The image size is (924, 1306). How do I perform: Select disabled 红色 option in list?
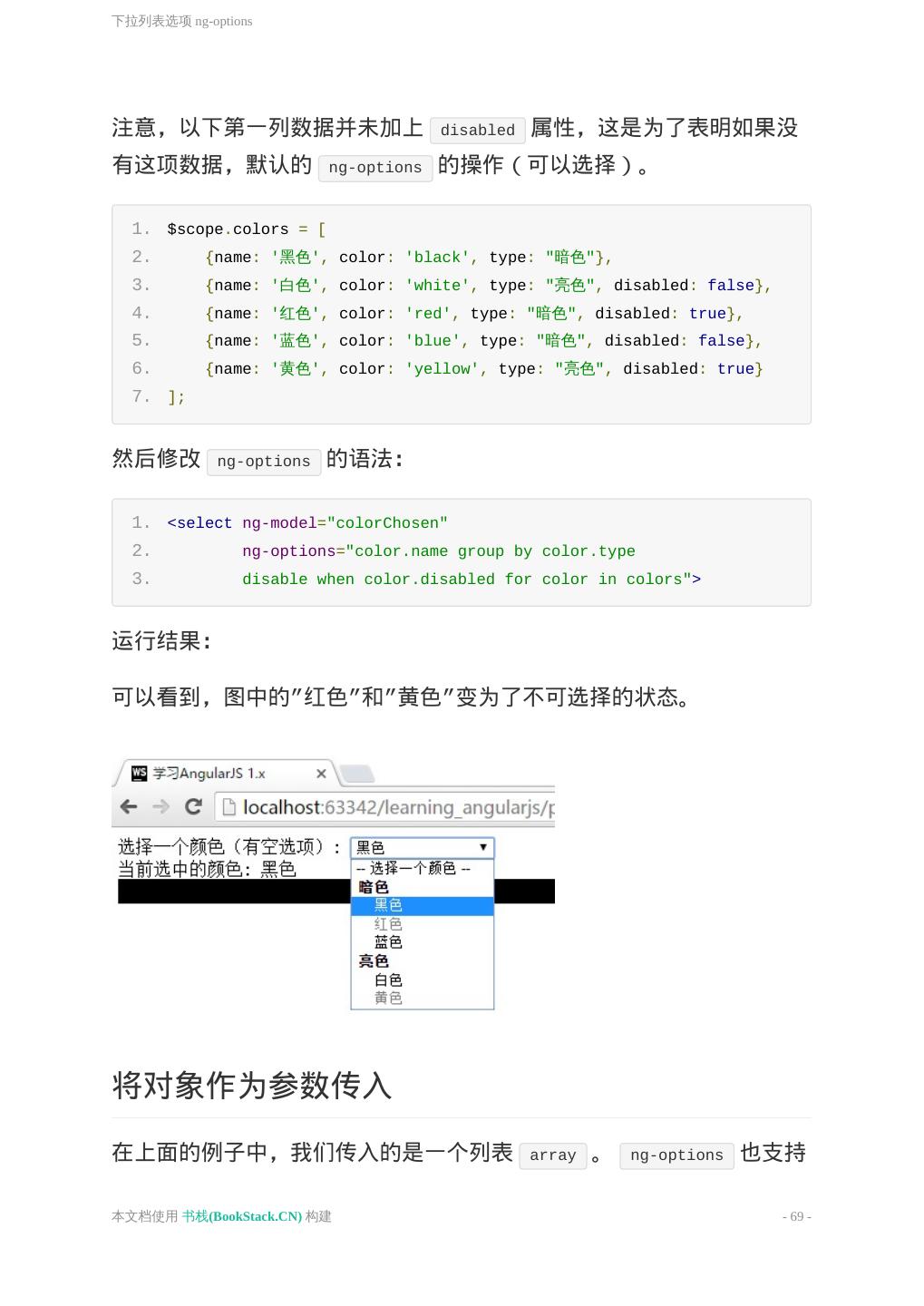pyautogui.click(x=423, y=924)
